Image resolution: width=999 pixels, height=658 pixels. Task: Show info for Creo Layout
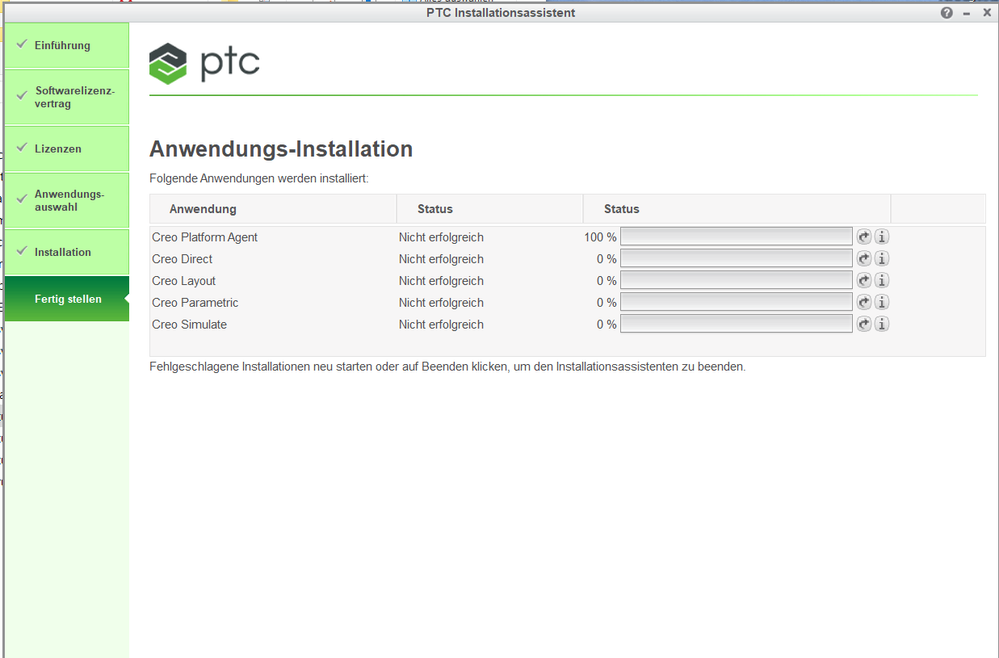point(882,280)
